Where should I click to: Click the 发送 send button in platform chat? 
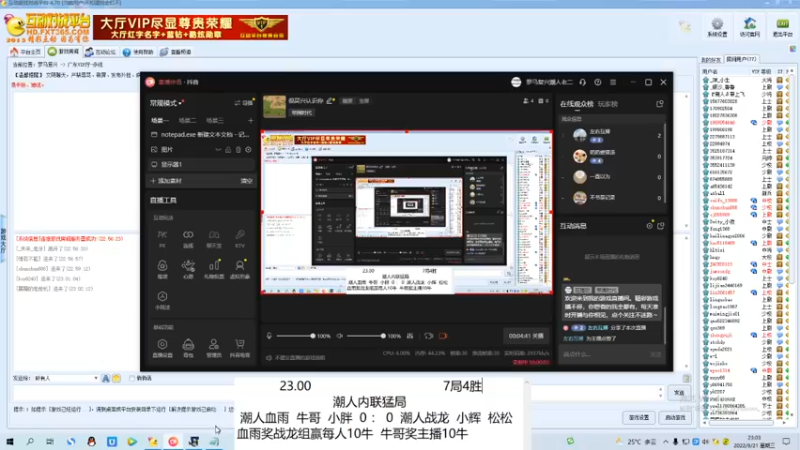pyautogui.click(x=679, y=392)
